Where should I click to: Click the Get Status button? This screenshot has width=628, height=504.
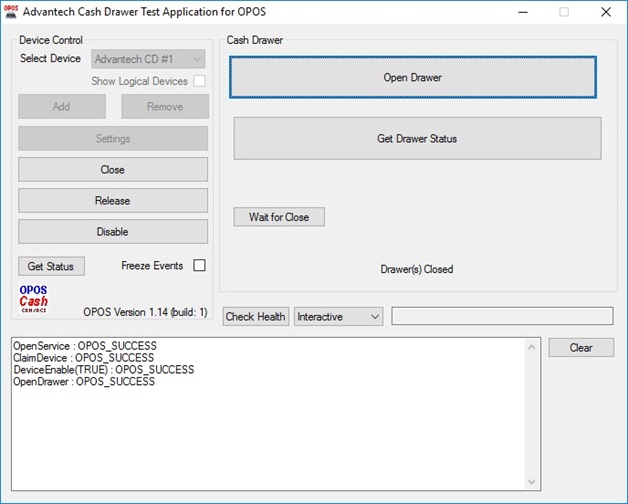click(51, 266)
